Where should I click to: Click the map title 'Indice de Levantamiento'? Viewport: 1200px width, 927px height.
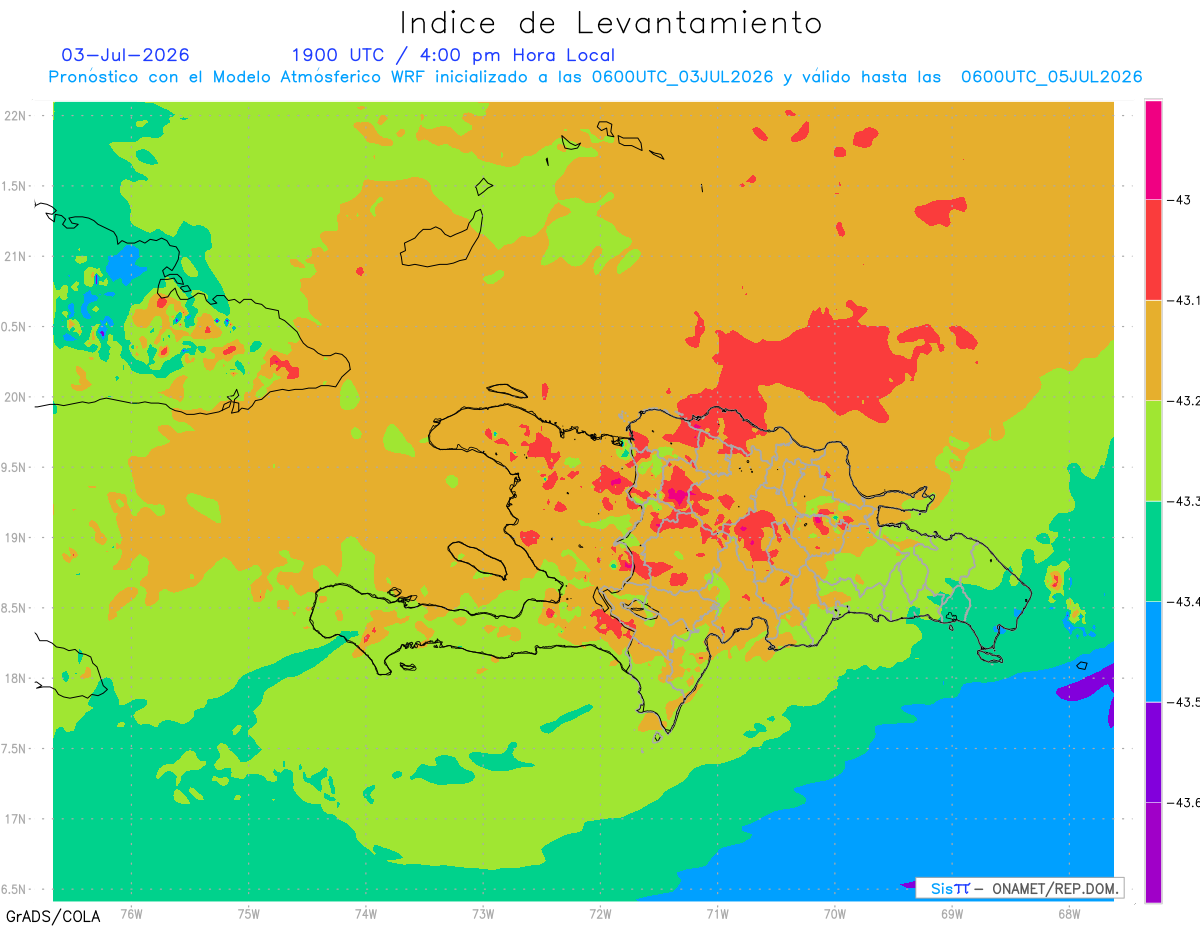(x=611, y=22)
